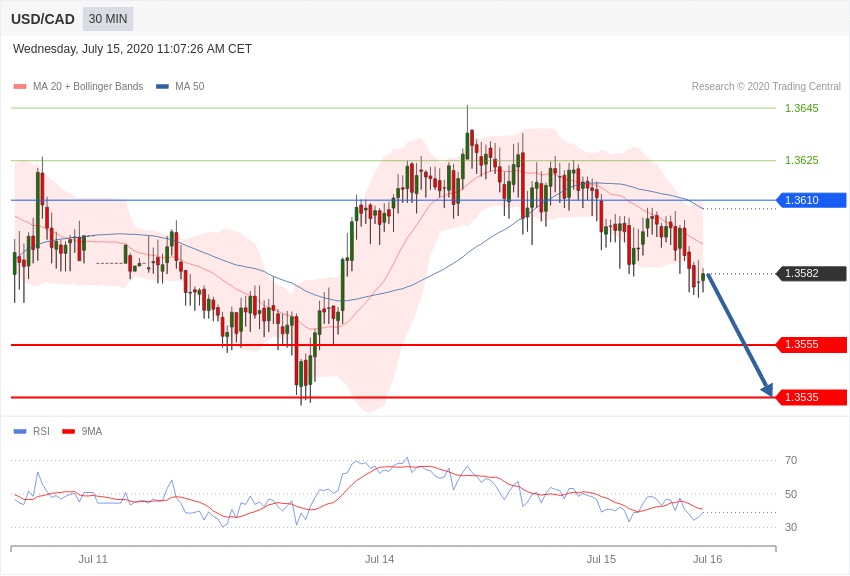The height and width of the screenshot is (576, 850).
Task: Click the 30 MIN timeframe badge
Action: pos(108,19)
